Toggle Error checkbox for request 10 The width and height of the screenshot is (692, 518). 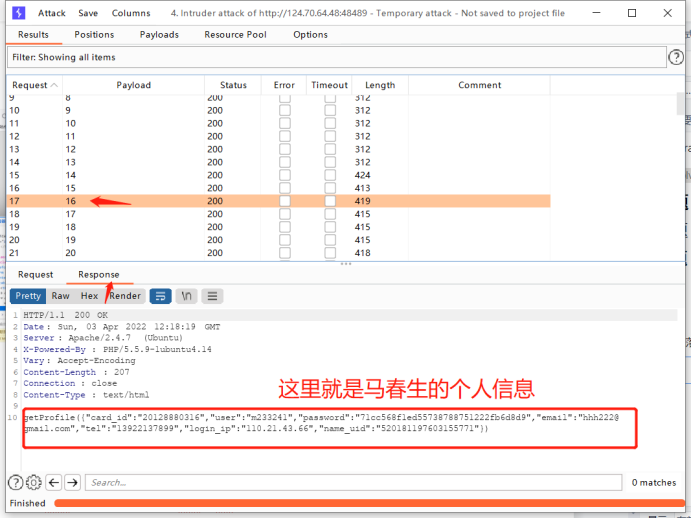pyautogui.click(x=285, y=110)
